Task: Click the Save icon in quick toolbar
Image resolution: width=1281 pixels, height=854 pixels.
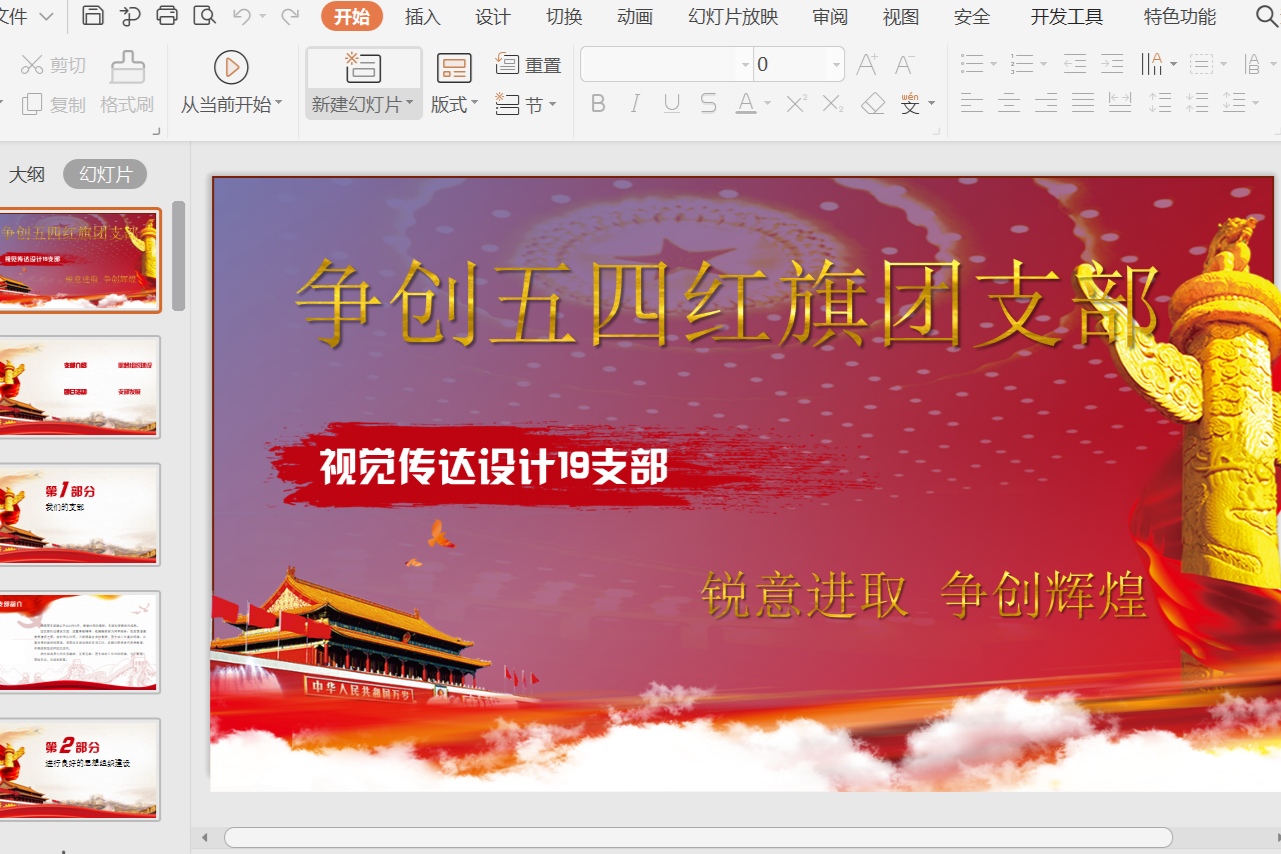Action: (93, 16)
